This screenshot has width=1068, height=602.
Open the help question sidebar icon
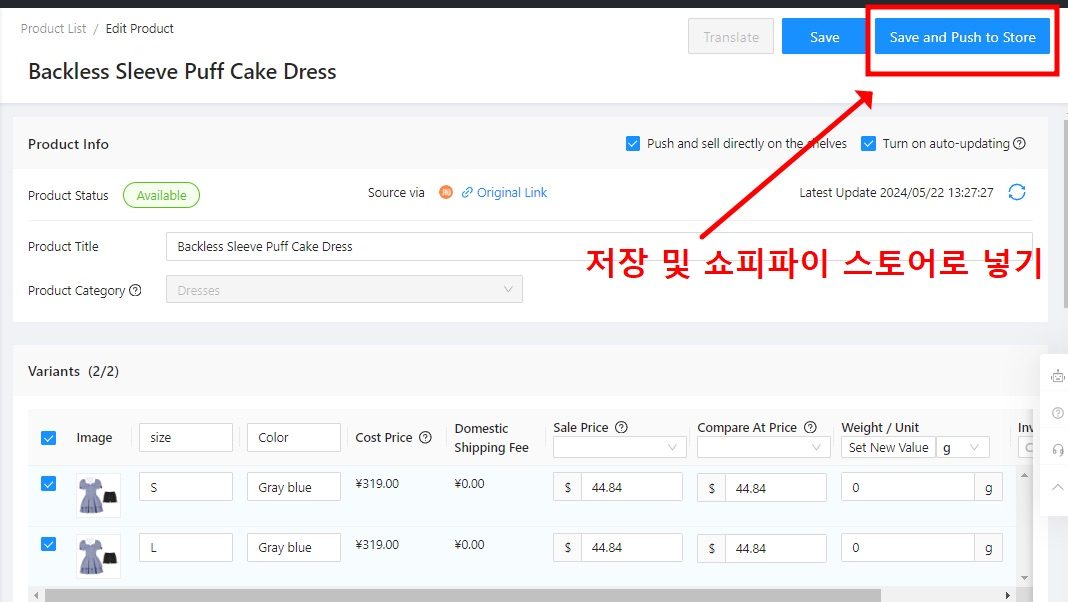[1058, 413]
